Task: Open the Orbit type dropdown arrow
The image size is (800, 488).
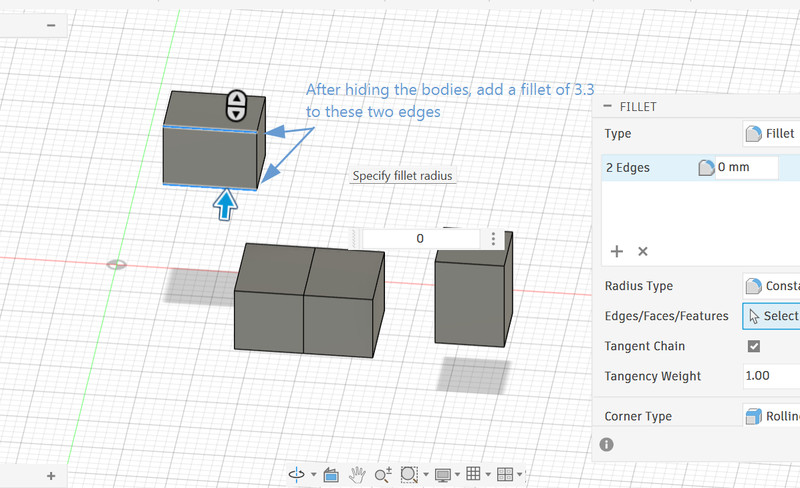Action: pyautogui.click(x=314, y=475)
